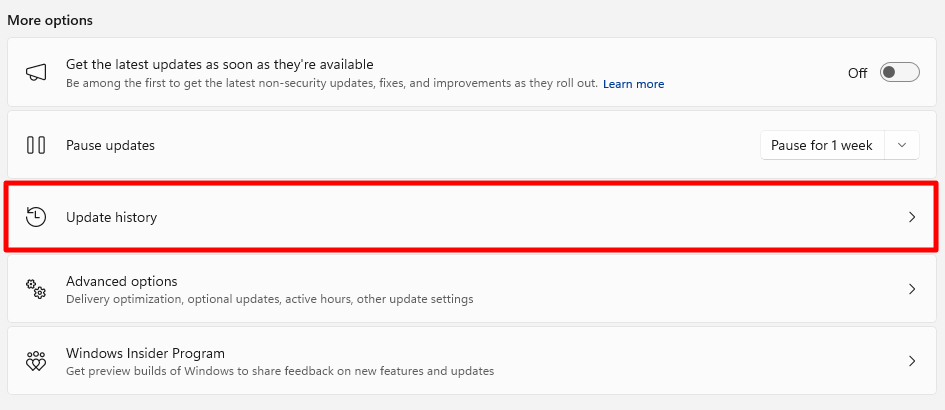The height and width of the screenshot is (410, 945).
Task: Toggle the get latest updates switch
Action: [x=899, y=72]
